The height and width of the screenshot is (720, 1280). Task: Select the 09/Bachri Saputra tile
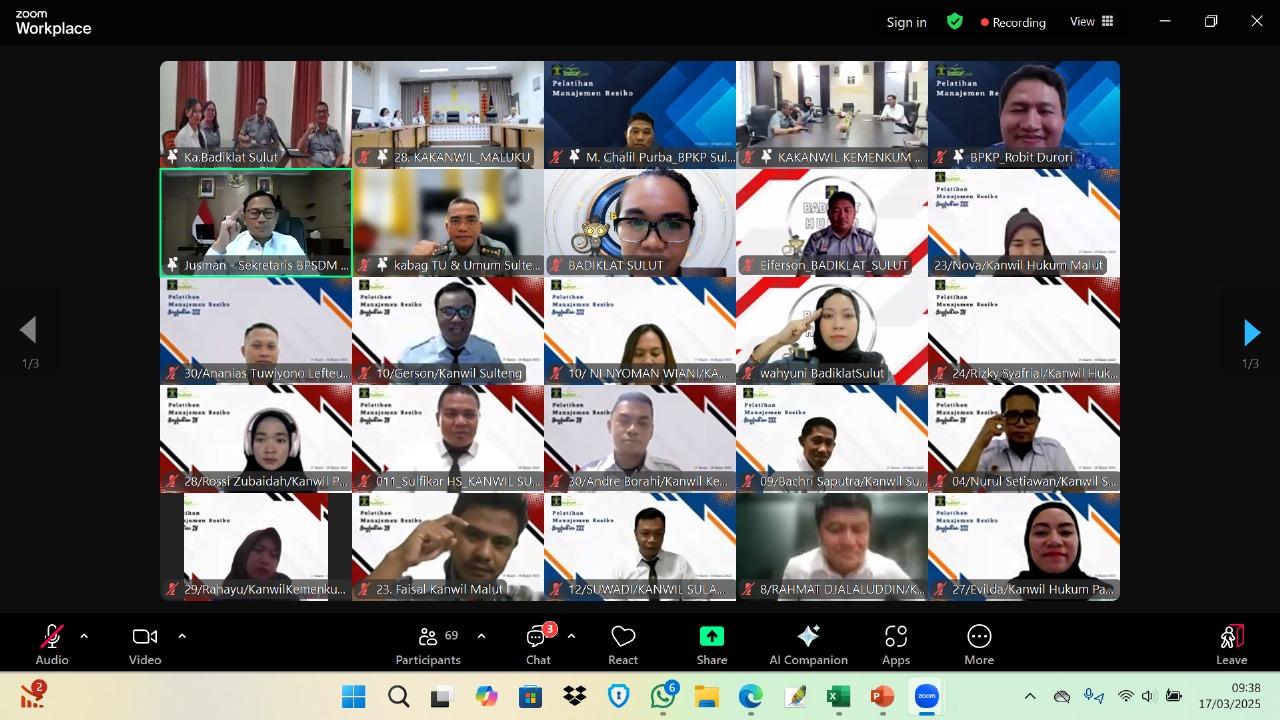[832, 438]
